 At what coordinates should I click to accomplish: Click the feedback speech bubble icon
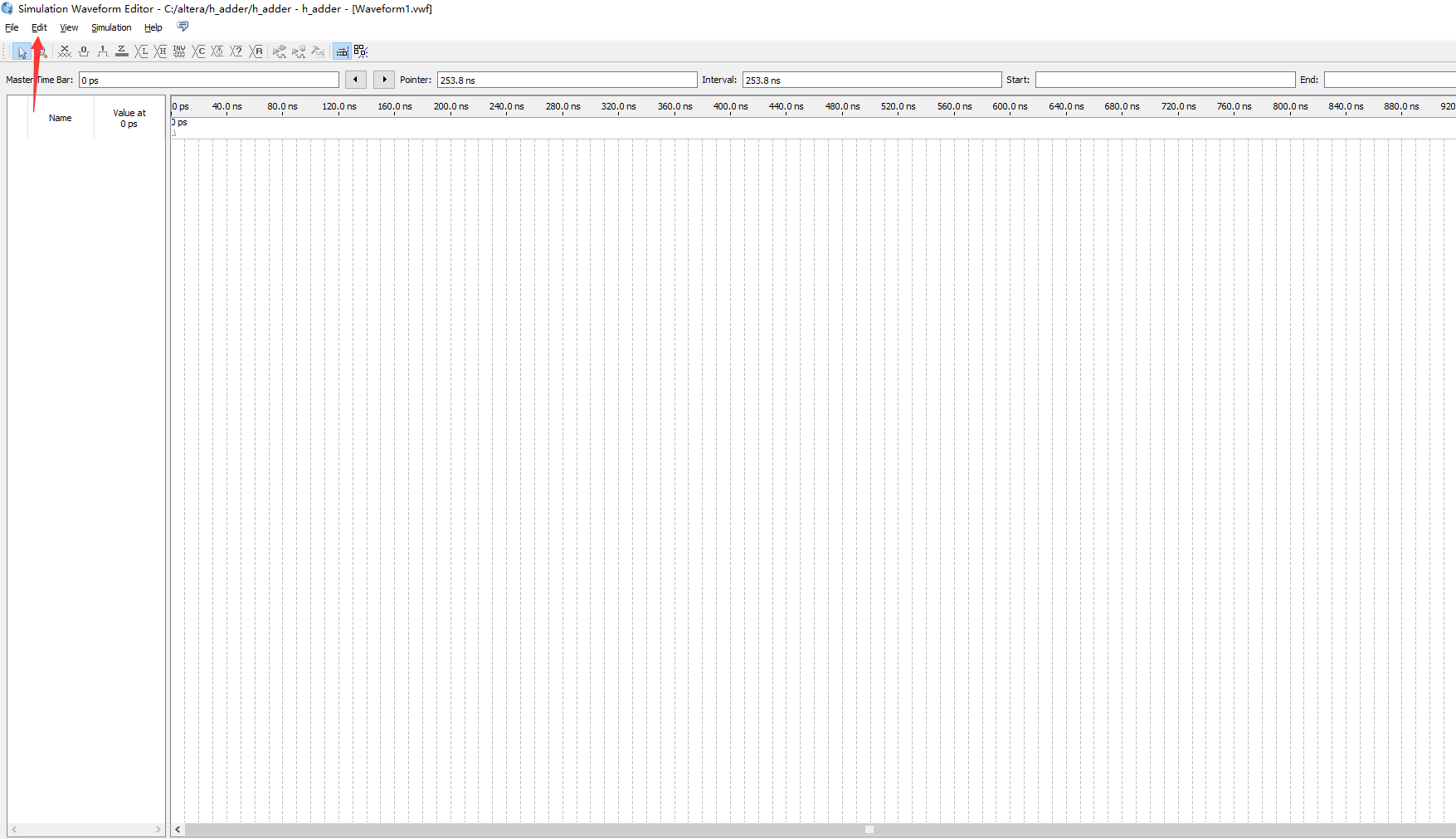click(183, 27)
